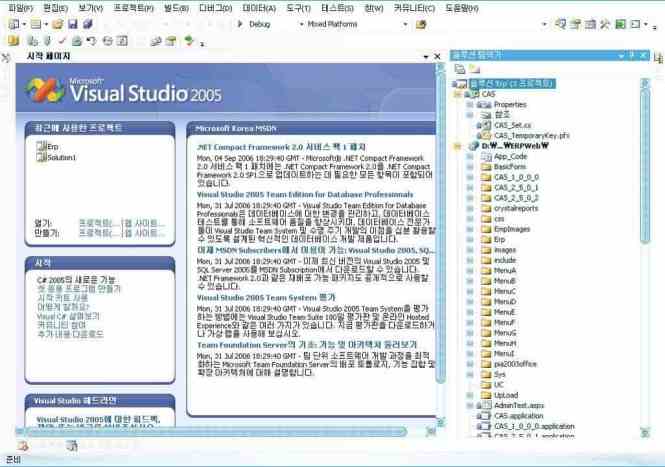Open Solution Explorer window position dropdown arrow

coord(621,55)
